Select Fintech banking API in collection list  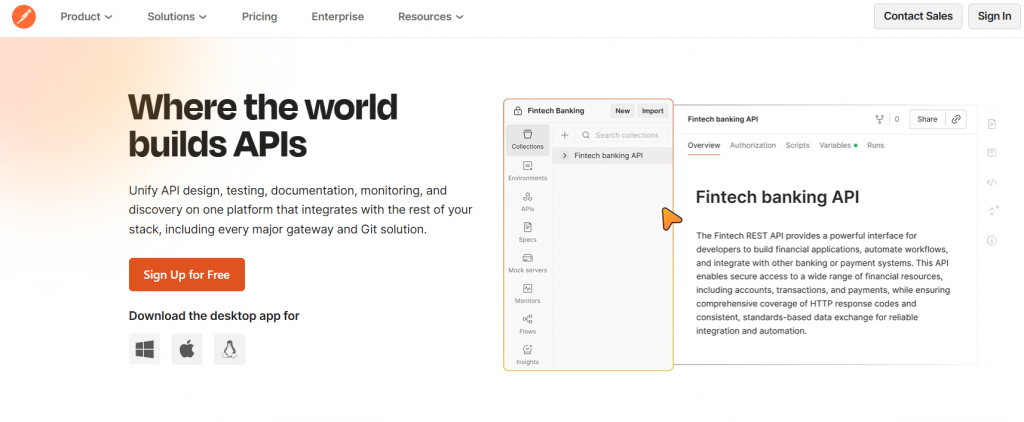coord(612,155)
